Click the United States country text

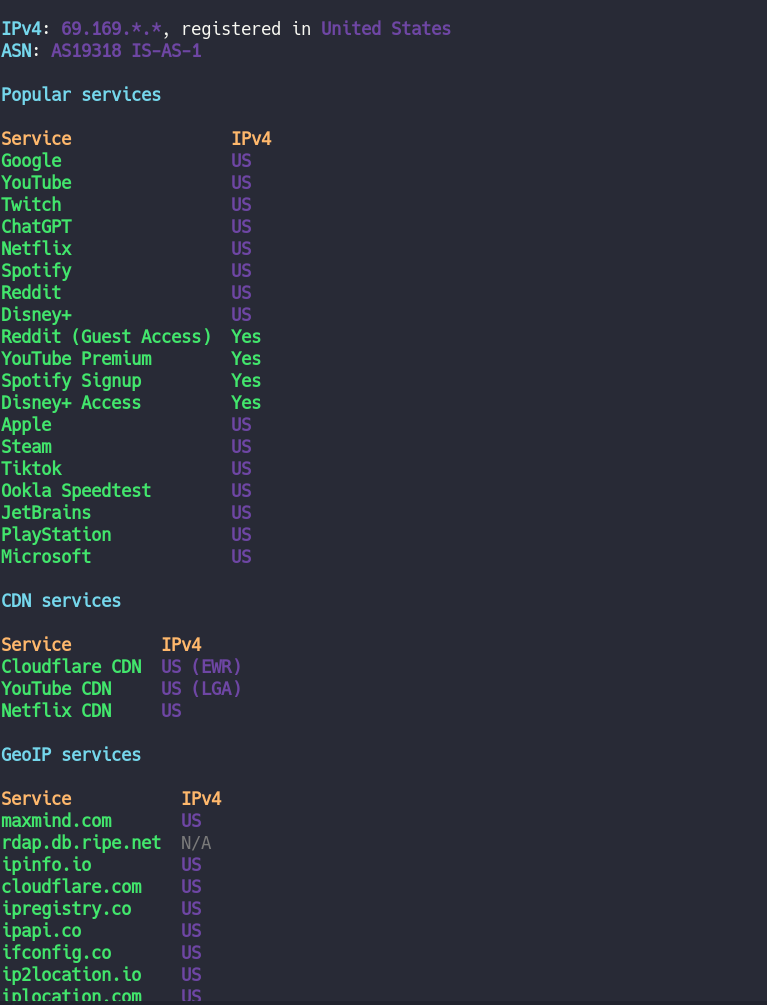[386, 29]
